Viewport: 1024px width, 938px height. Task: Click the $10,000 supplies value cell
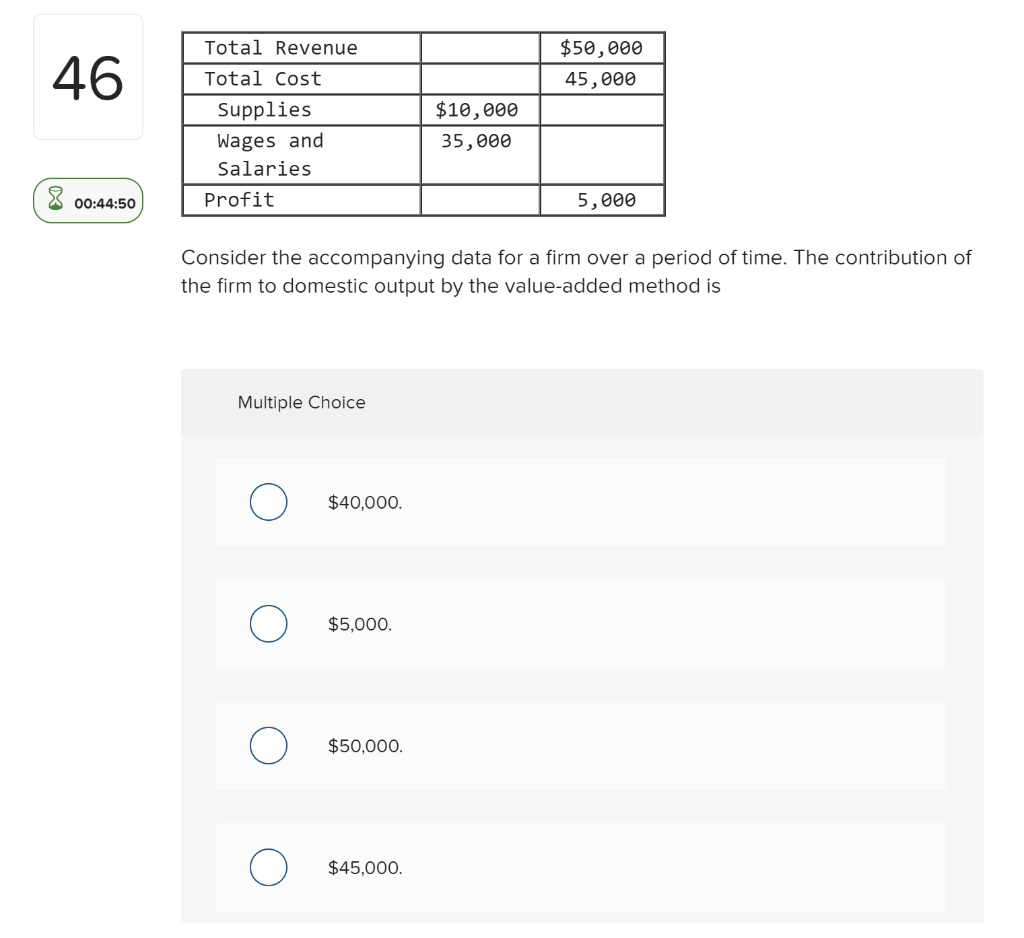coord(477,109)
